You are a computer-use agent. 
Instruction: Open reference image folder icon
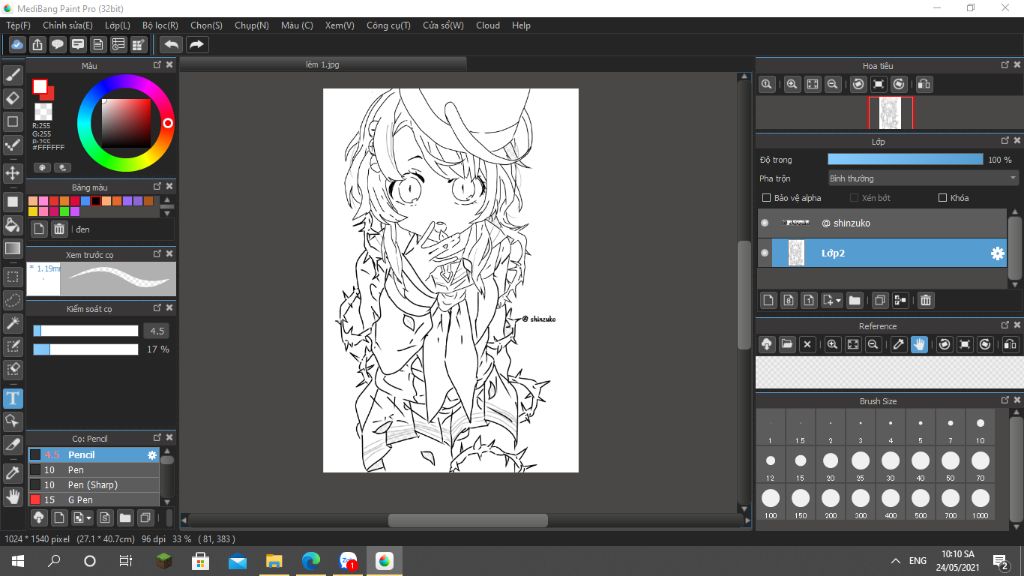click(787, 344)
